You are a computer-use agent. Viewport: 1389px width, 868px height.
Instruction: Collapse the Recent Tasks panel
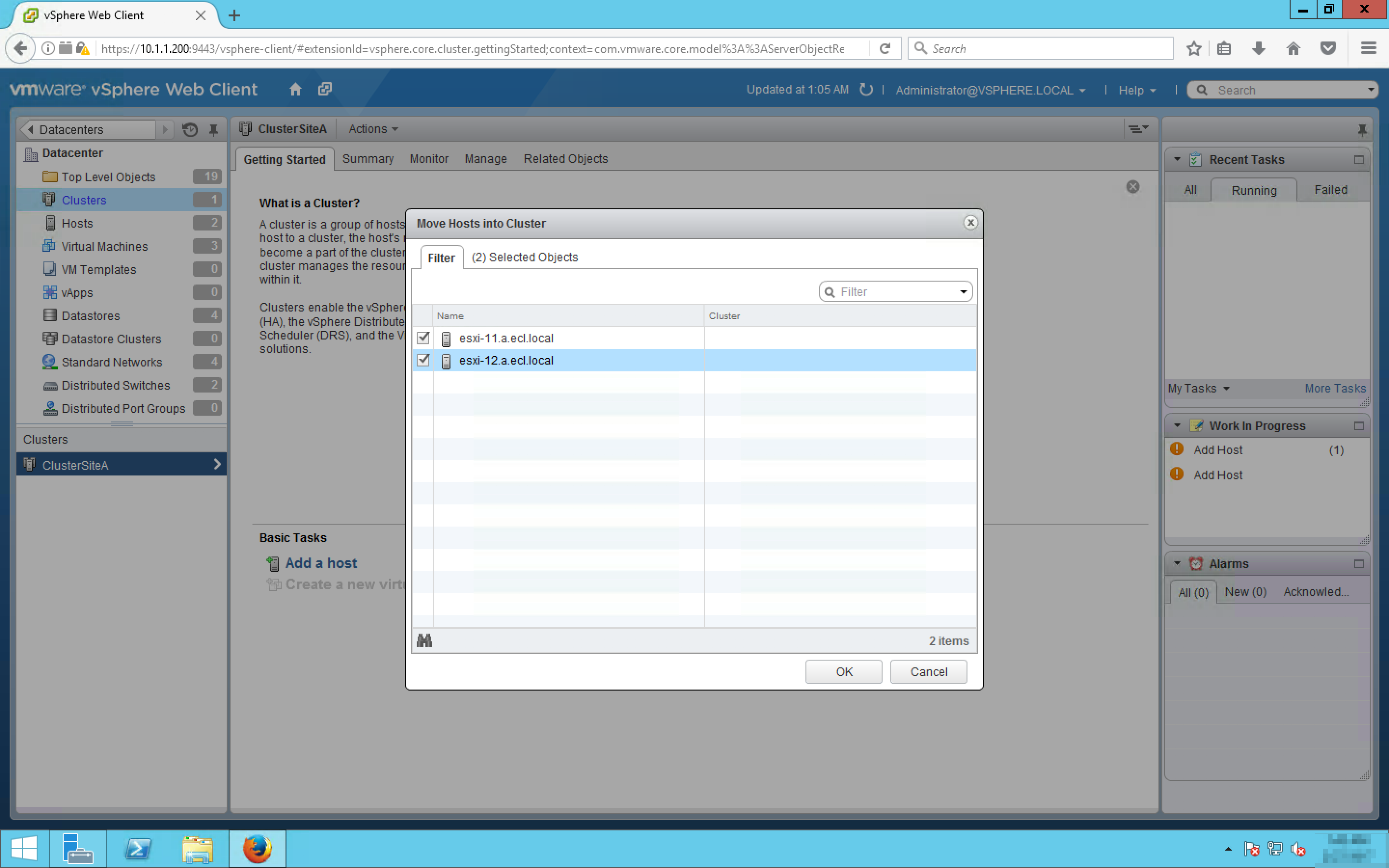tap(1177, 160)
